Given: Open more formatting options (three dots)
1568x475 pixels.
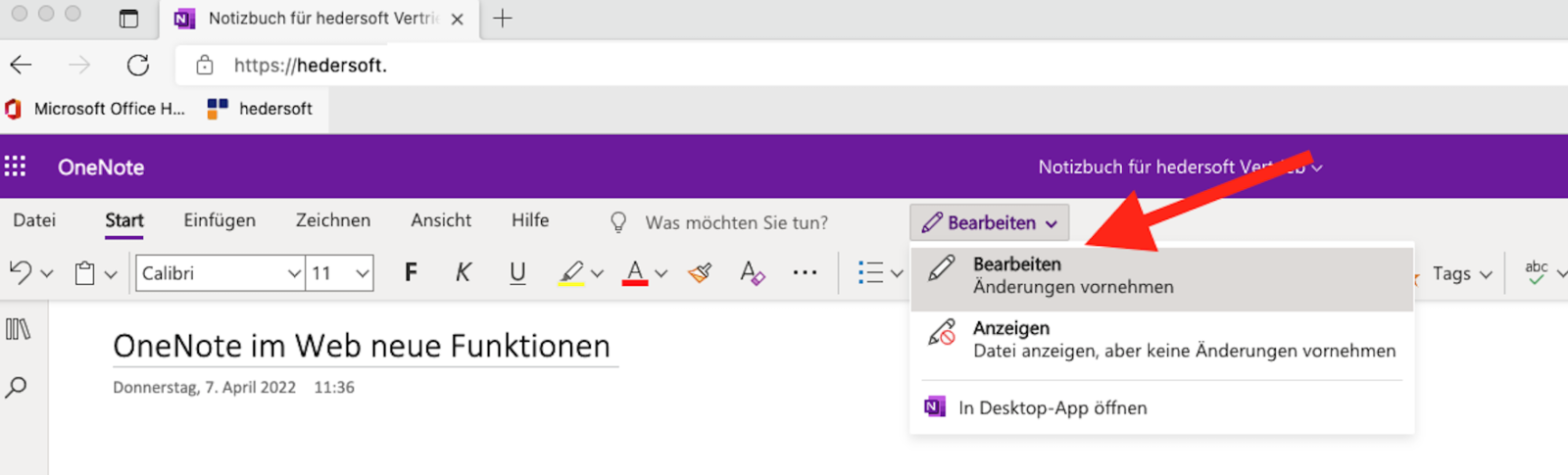Looking at the screenshot, I should [x=805, y=272].
